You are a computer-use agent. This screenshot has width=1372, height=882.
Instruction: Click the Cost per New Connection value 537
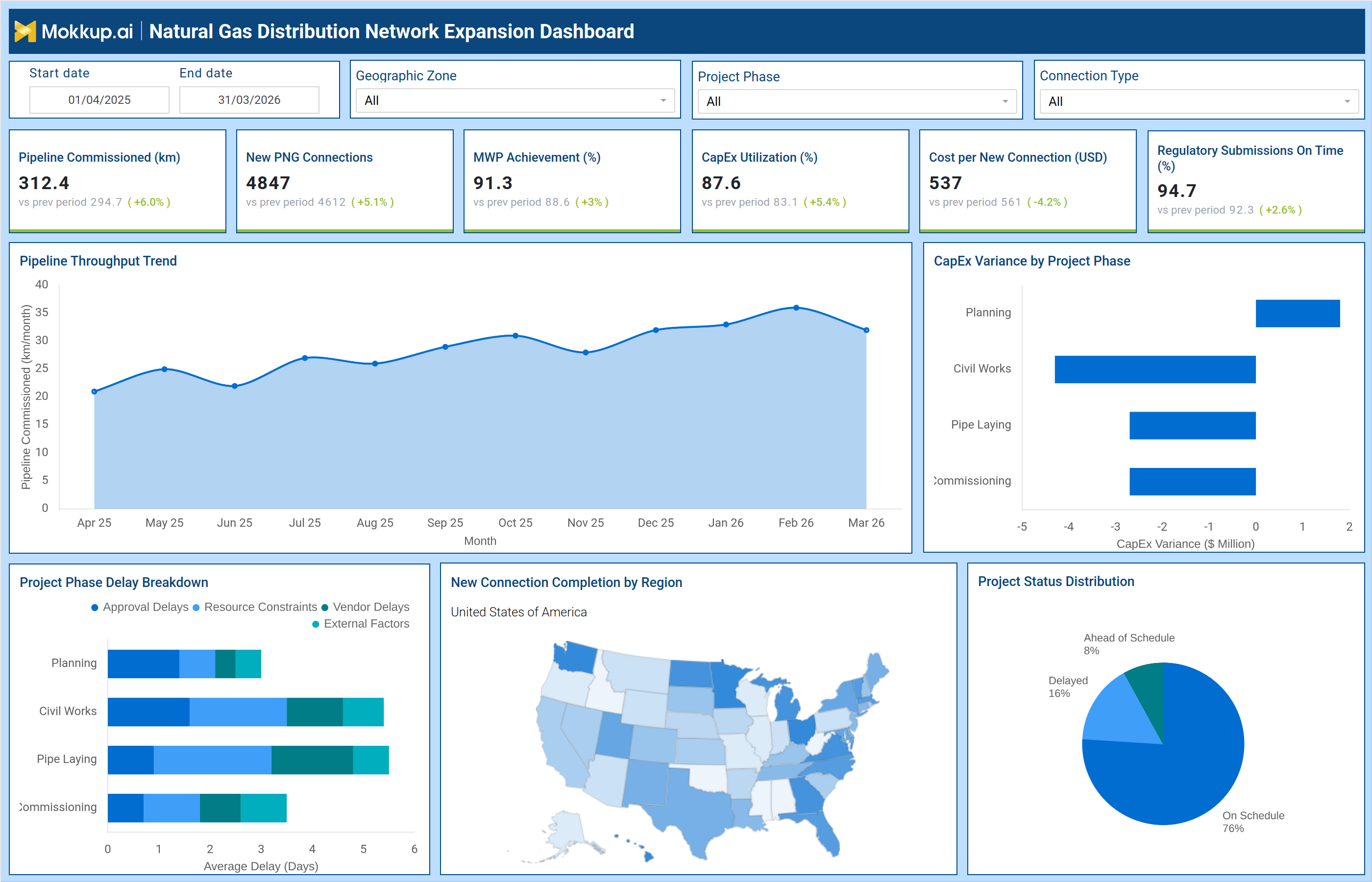click(x=945, y=183)
